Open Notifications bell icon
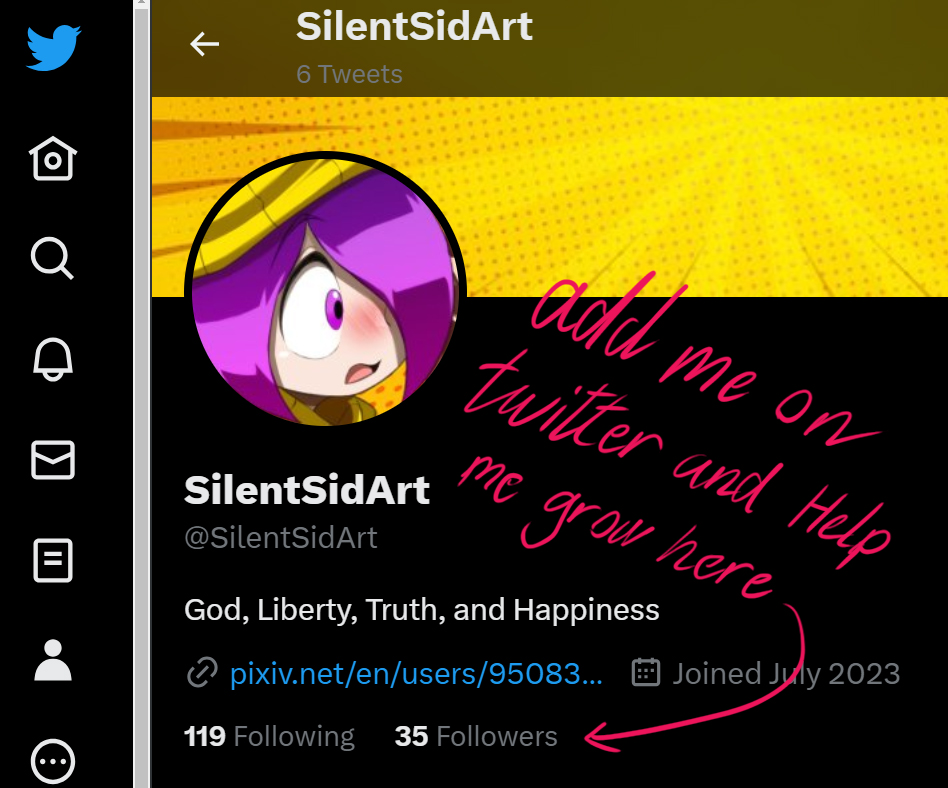948x788 pixels. pos(53,358)
